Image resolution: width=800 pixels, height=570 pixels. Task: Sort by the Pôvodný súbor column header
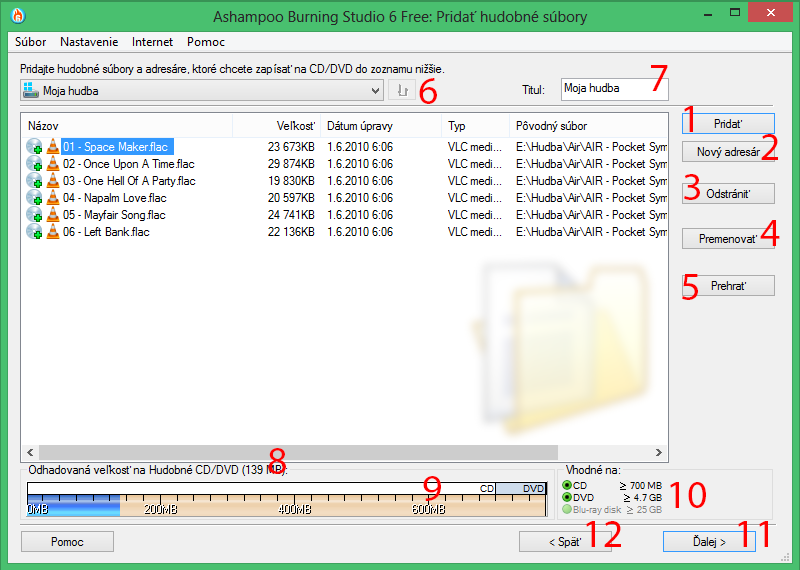[588, 126]
